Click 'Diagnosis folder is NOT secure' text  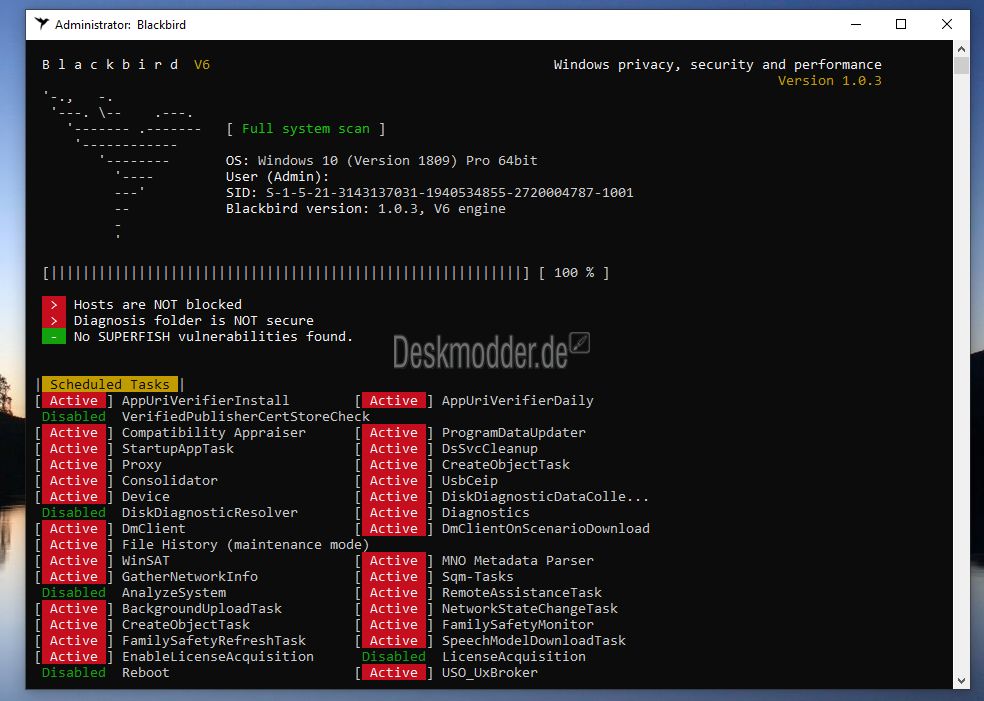click(193, 320)
